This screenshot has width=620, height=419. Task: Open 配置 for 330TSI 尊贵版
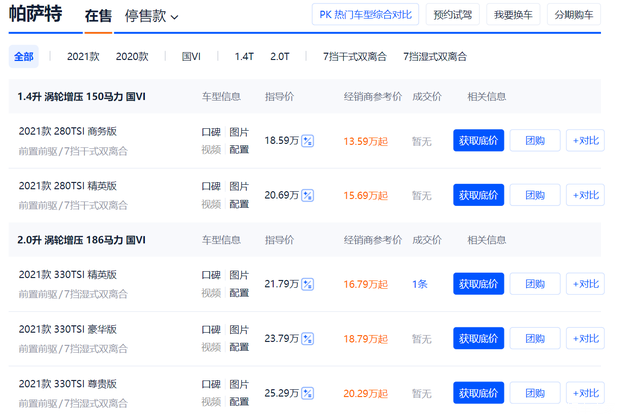pyautogui.click(x=239, y=402)
